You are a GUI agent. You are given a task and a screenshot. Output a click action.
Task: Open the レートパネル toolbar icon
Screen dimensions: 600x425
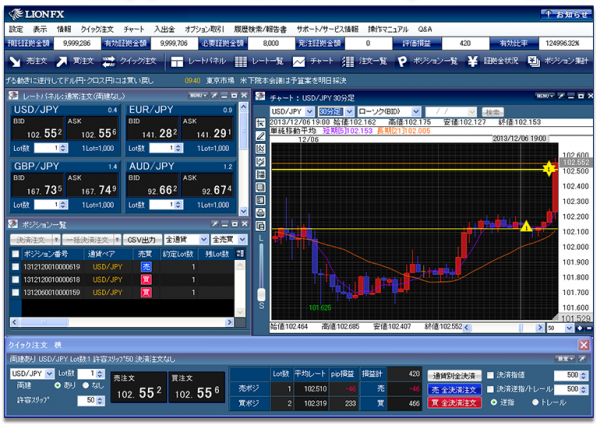click(x=177, y=62)
